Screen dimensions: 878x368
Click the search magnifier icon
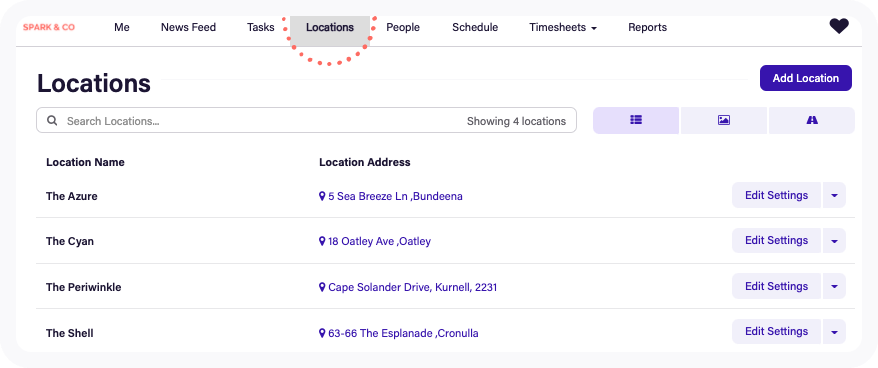(x=52, y=120)
